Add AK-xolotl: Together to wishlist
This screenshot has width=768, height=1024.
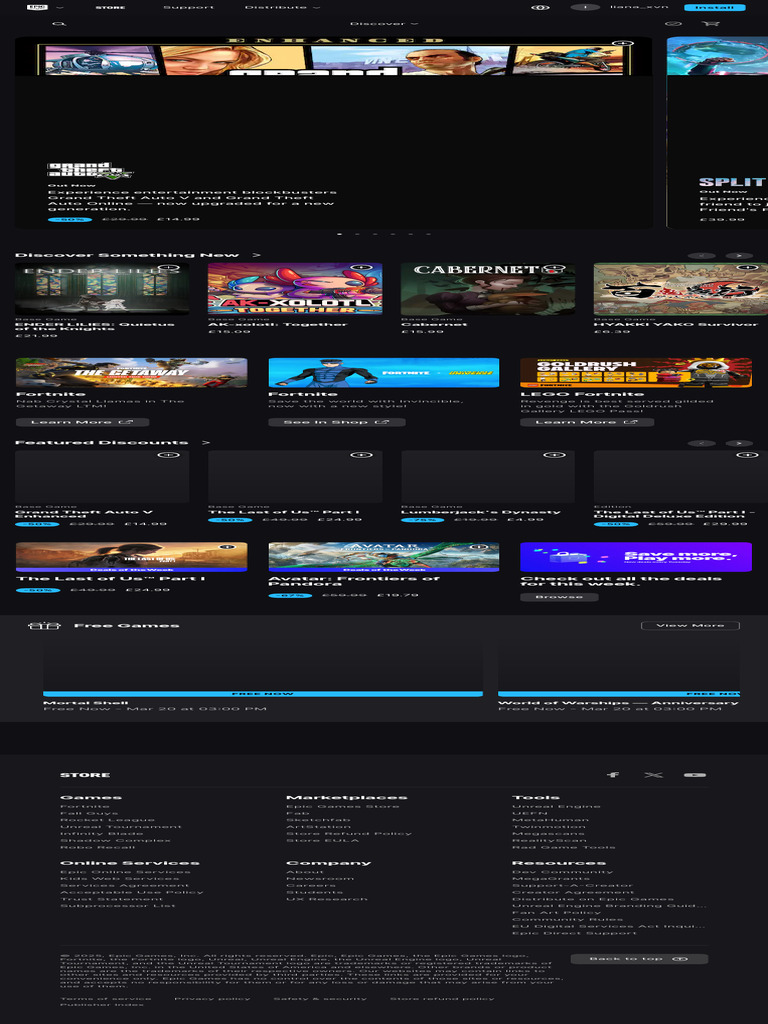pos(362,268)
